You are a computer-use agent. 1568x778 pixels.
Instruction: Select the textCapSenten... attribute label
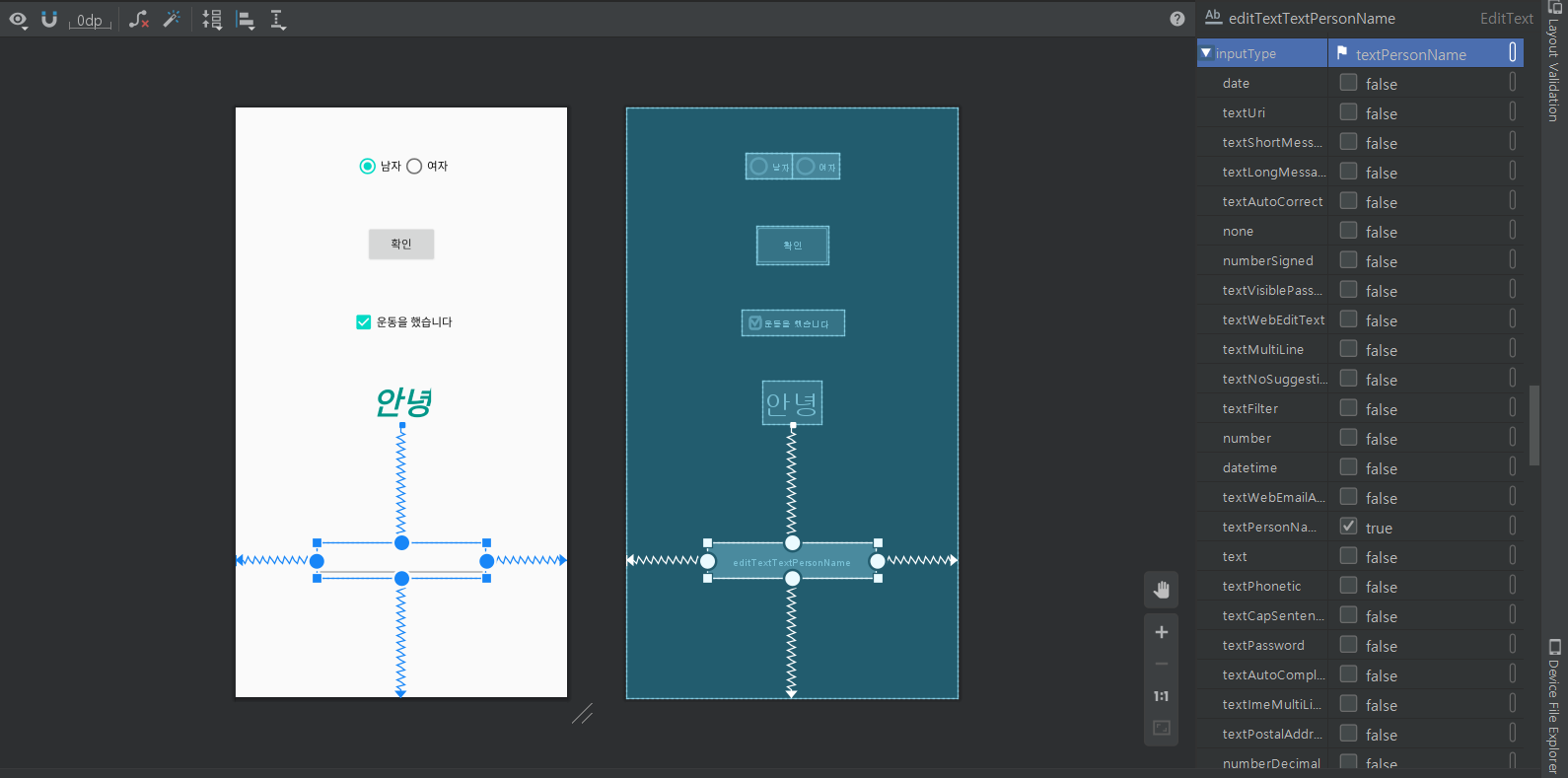coord(1273,615)
